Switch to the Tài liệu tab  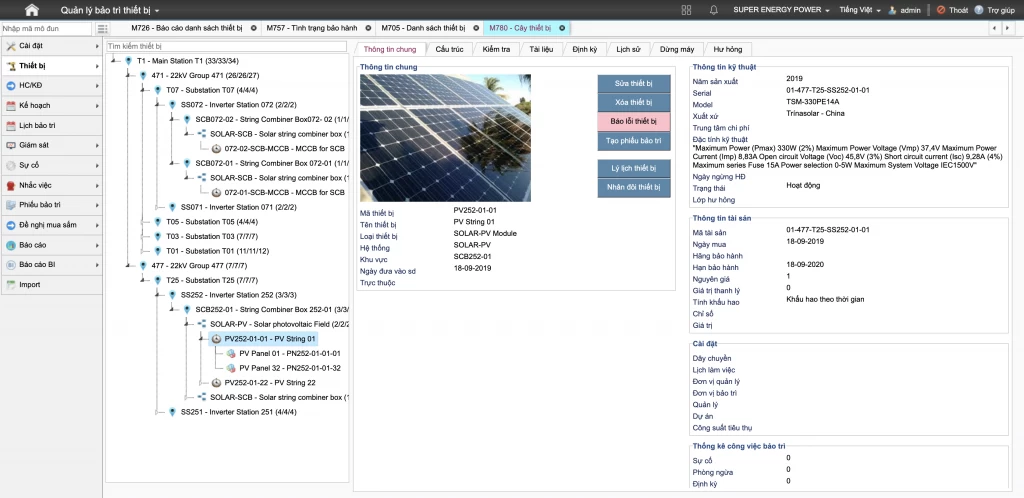click(x=541, y=50)
